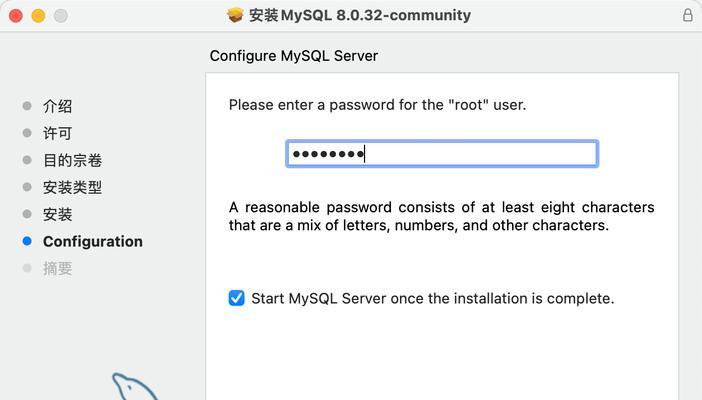Select the 许可 step in the sidebar
The height and width of the screenshot is (400, 702).
57,133
